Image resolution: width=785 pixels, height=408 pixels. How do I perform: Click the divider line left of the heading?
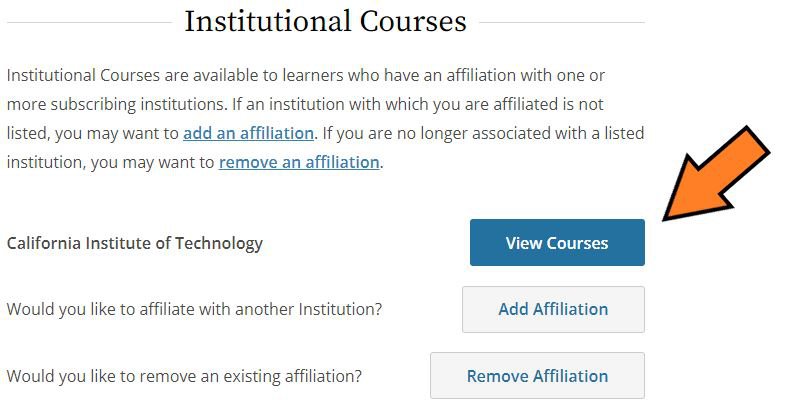(x=90, y=22)
